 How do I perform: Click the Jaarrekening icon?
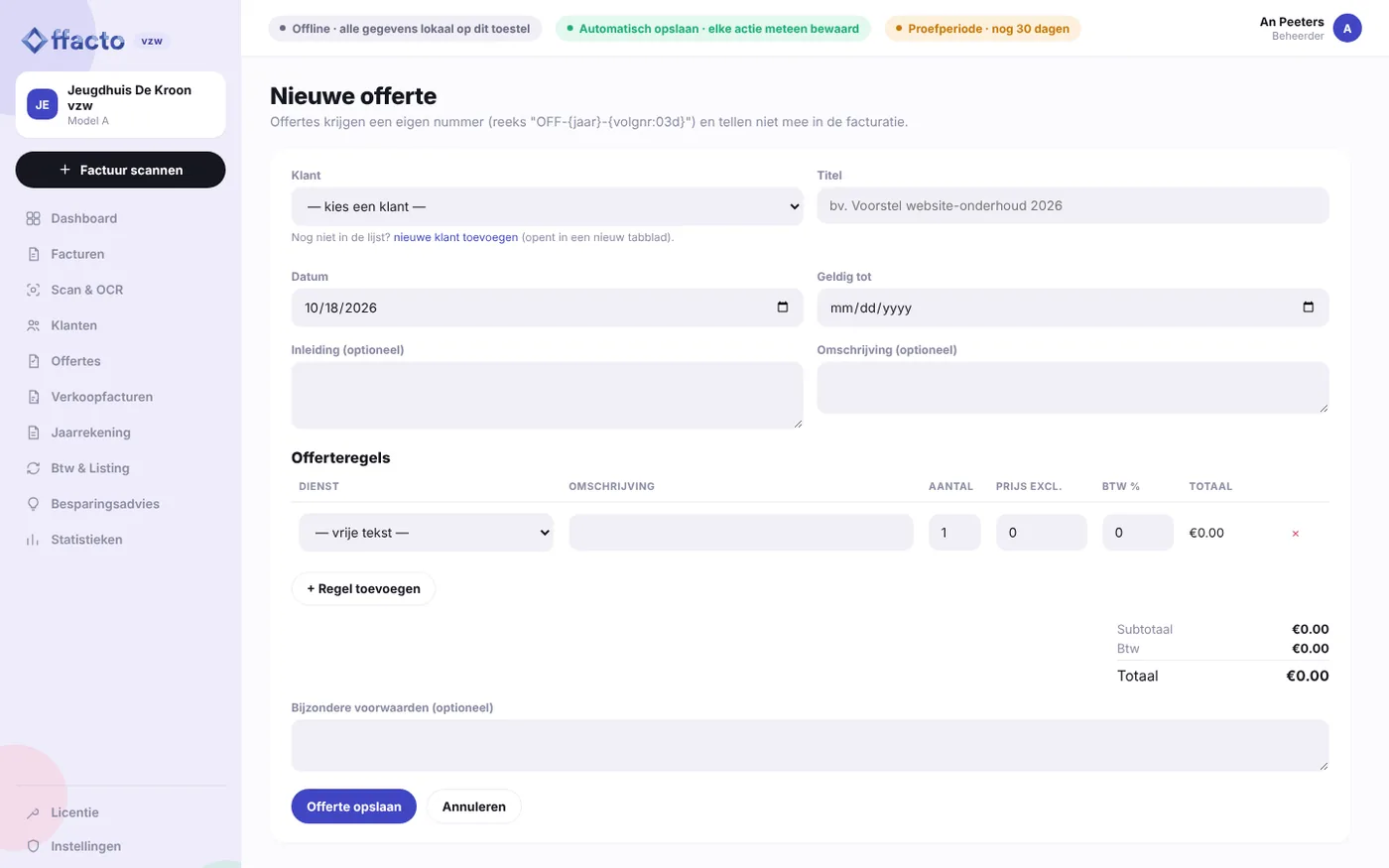pos(33,433)
